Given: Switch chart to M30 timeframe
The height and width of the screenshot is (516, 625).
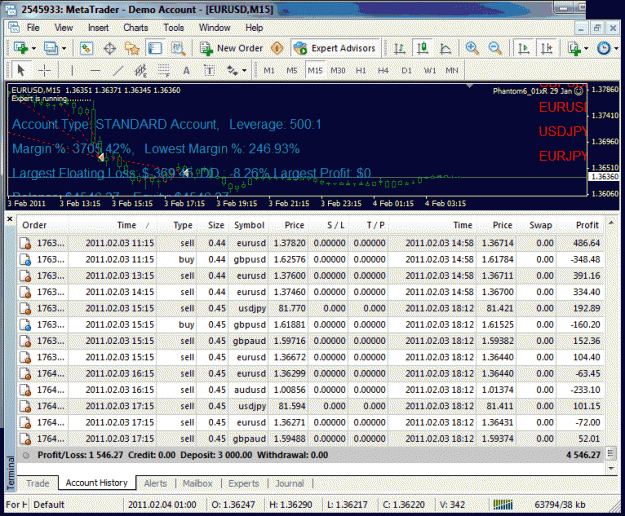Looking at the screenshot, I should [338, 71].
